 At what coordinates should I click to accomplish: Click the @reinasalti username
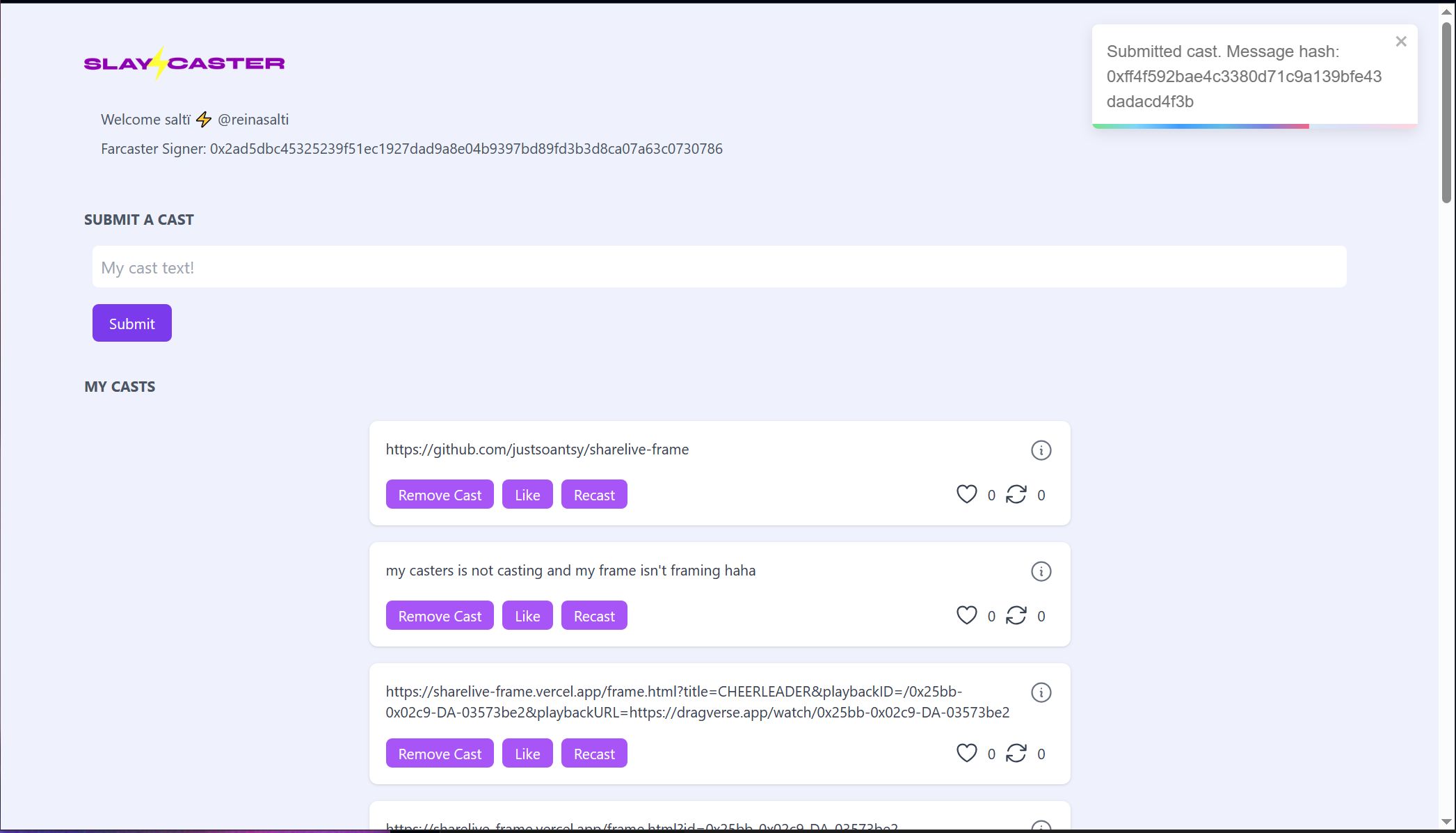click(x=253, y=120)
